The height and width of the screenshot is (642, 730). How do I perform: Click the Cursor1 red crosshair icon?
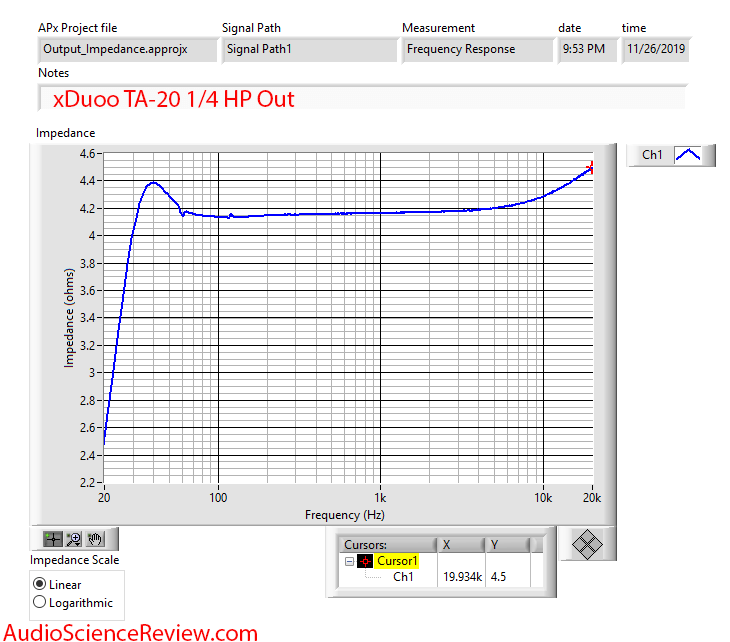[x=365, y=561]
